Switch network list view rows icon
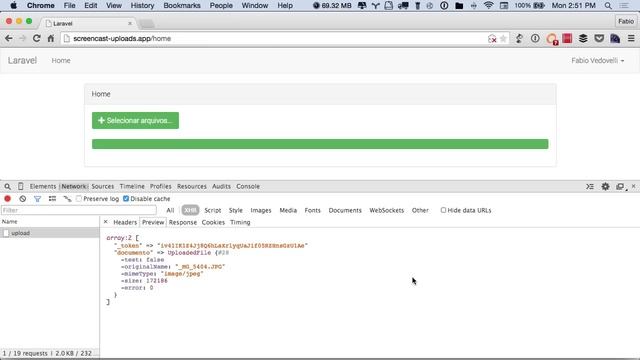Screen dimensions: 640x360 (52, 199)
